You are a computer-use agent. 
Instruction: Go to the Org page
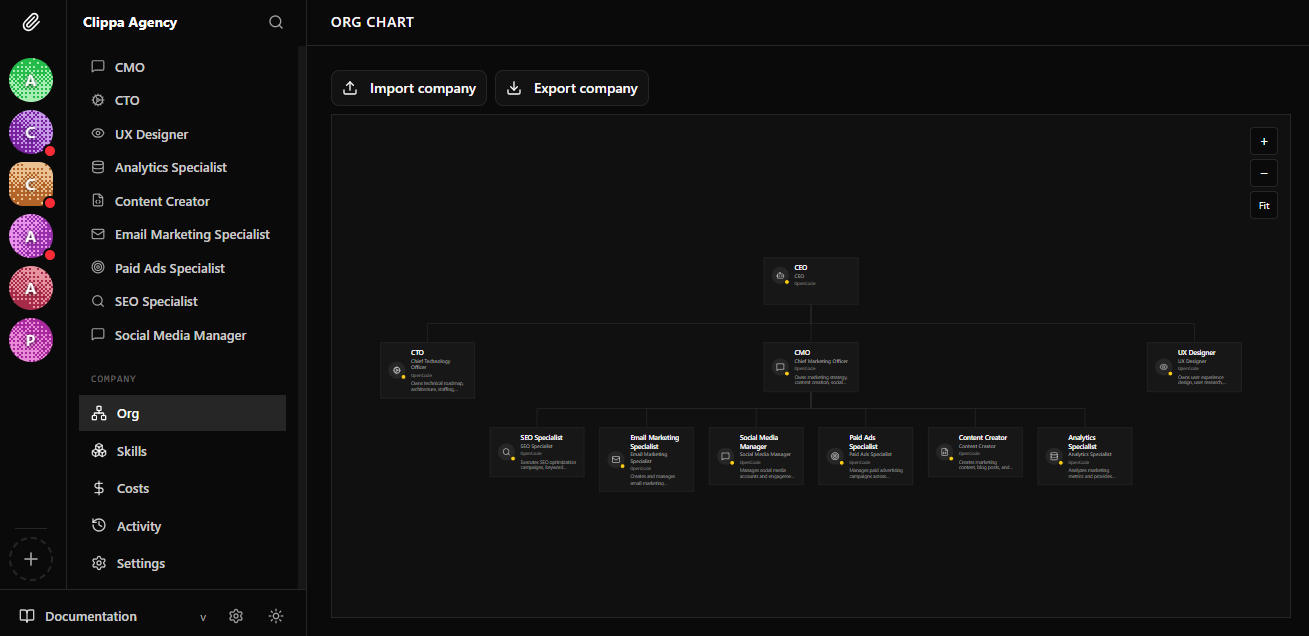tap(182, 413)
